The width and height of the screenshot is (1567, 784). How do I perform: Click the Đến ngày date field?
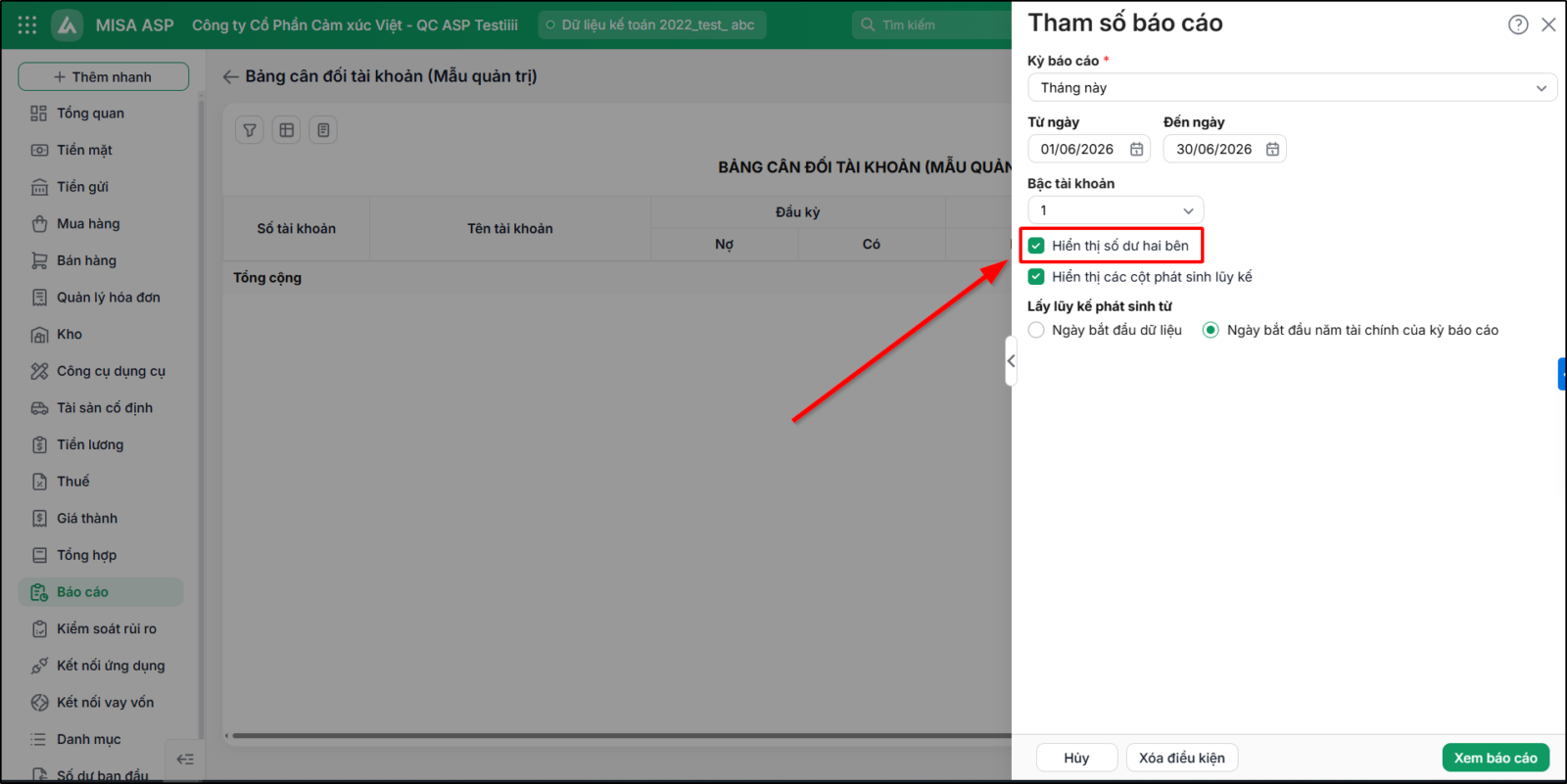[x=1224, y=149]
